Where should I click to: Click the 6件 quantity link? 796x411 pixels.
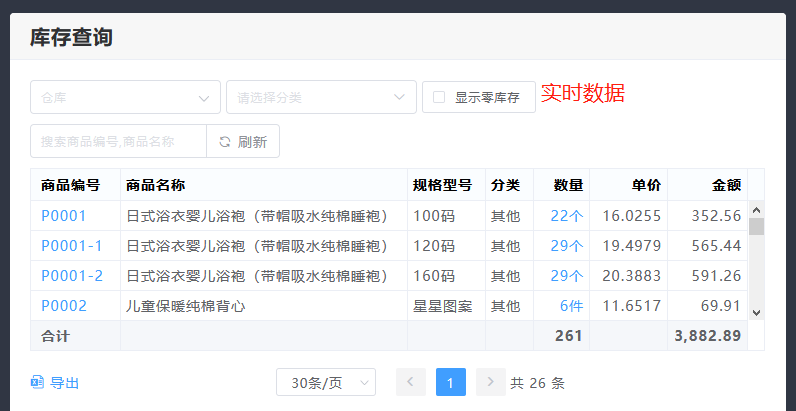coord(571,306)
